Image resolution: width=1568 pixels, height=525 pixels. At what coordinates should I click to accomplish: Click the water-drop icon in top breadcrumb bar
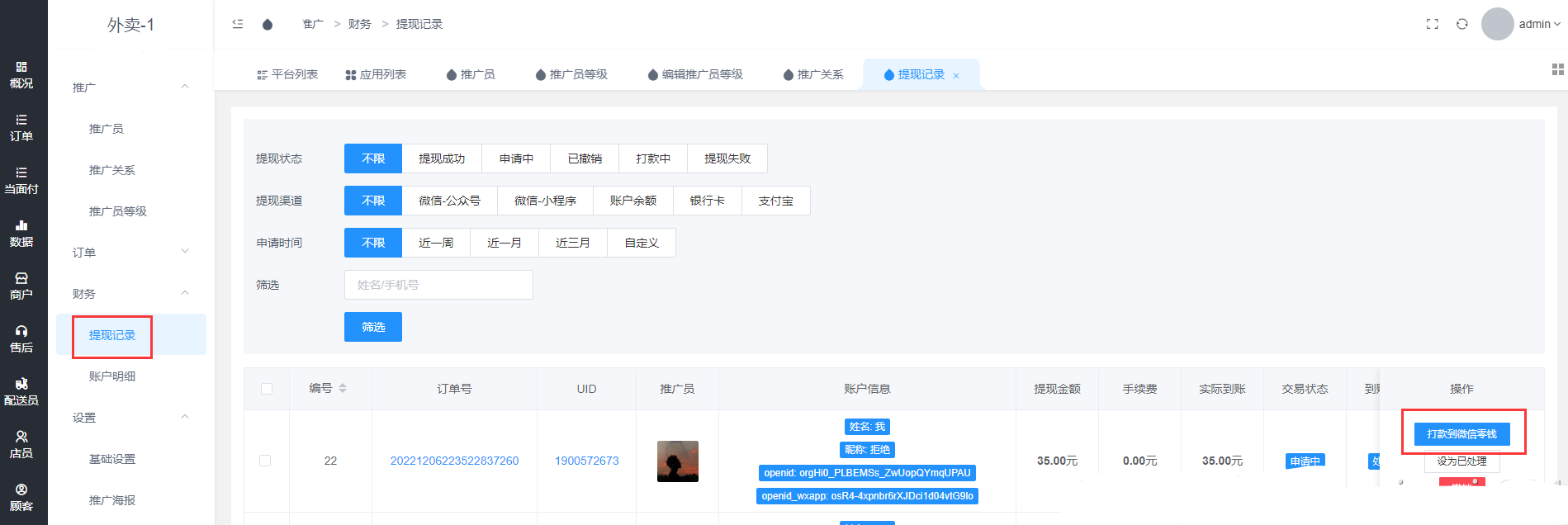point(268,24)
